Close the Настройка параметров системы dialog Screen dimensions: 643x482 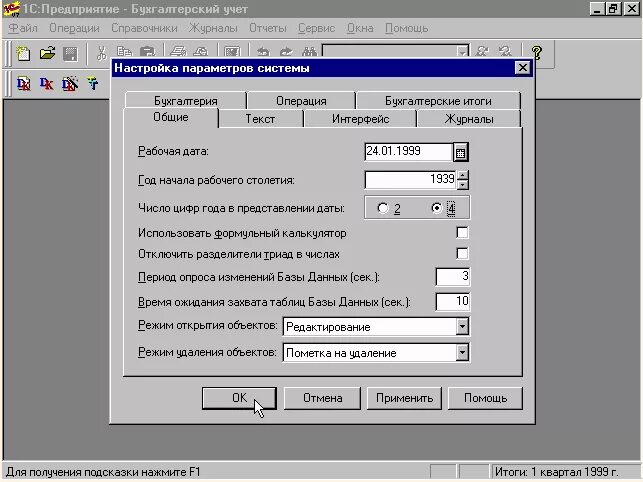pos(522,68)
